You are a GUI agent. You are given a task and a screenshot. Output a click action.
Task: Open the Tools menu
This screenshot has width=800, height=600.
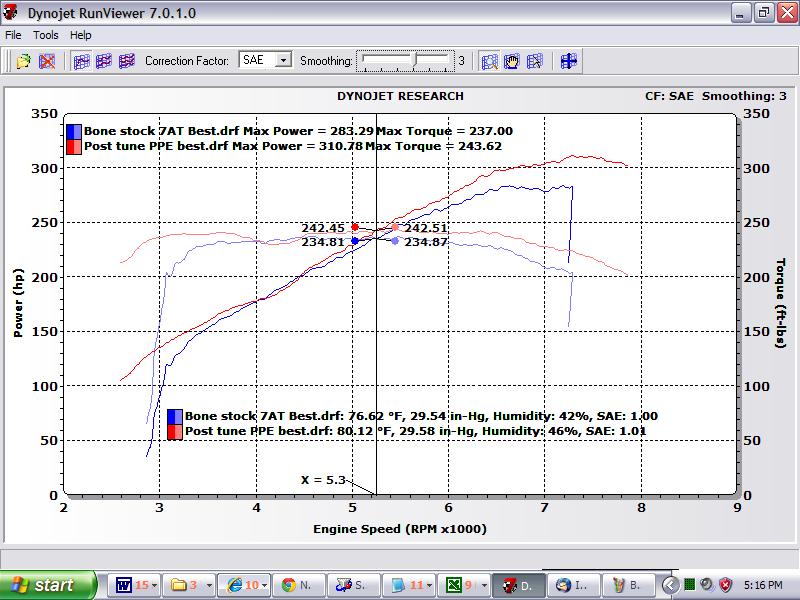45,35
